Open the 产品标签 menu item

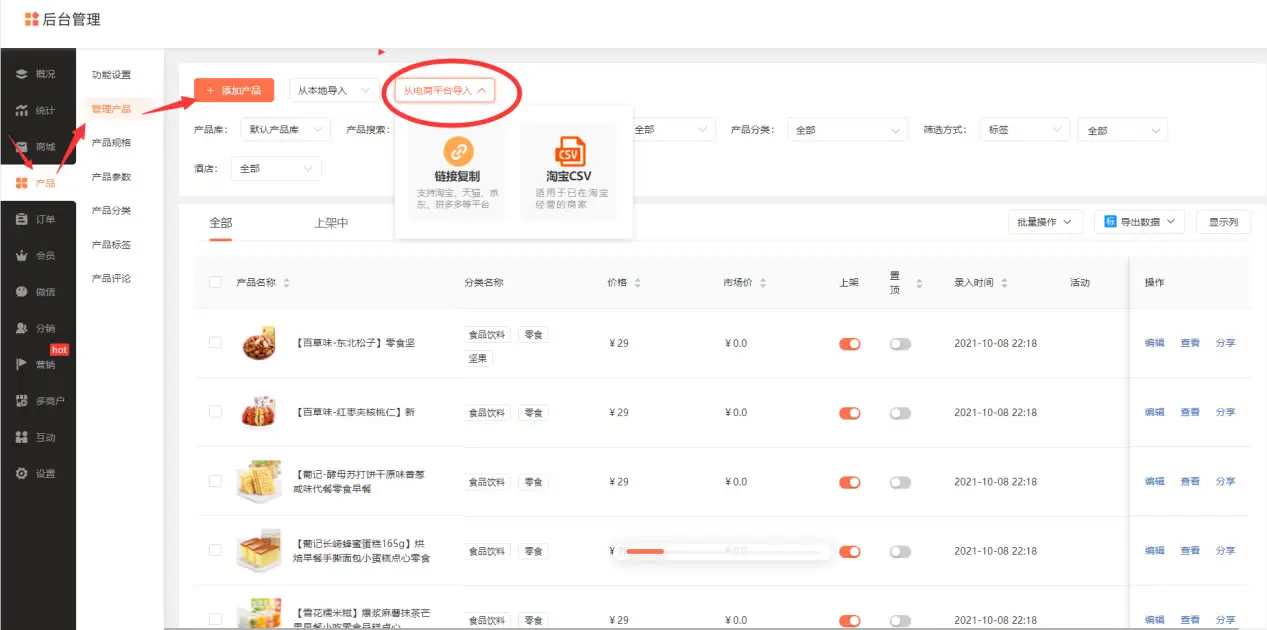pyautogui.click(x=113, y=244)
